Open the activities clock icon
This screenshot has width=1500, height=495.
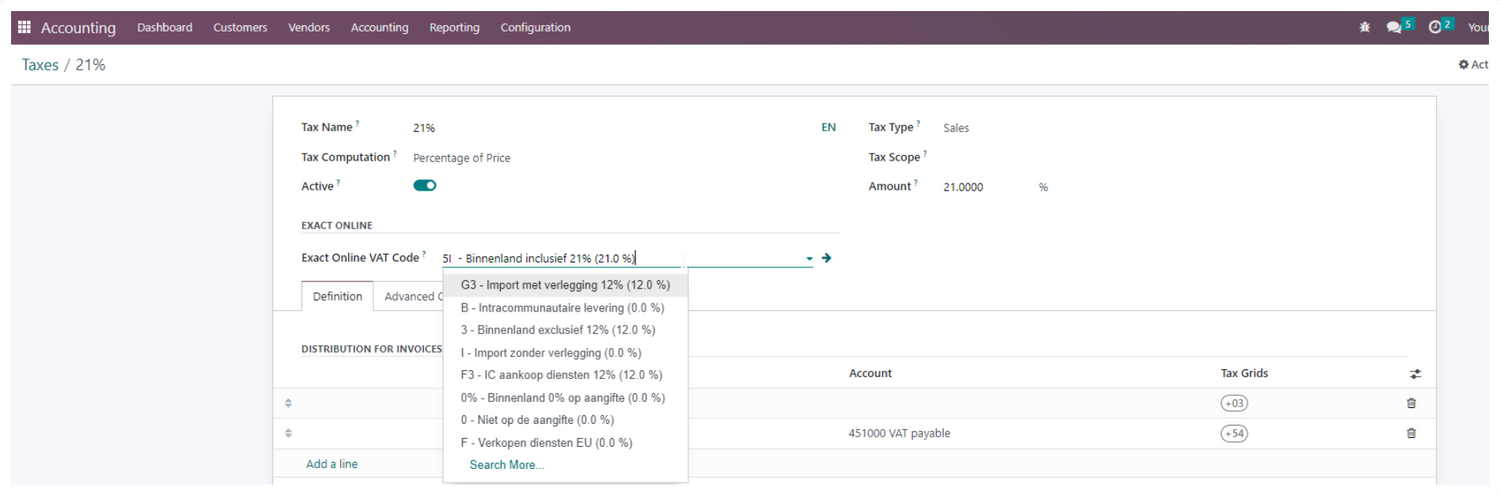coord(1435,28)
